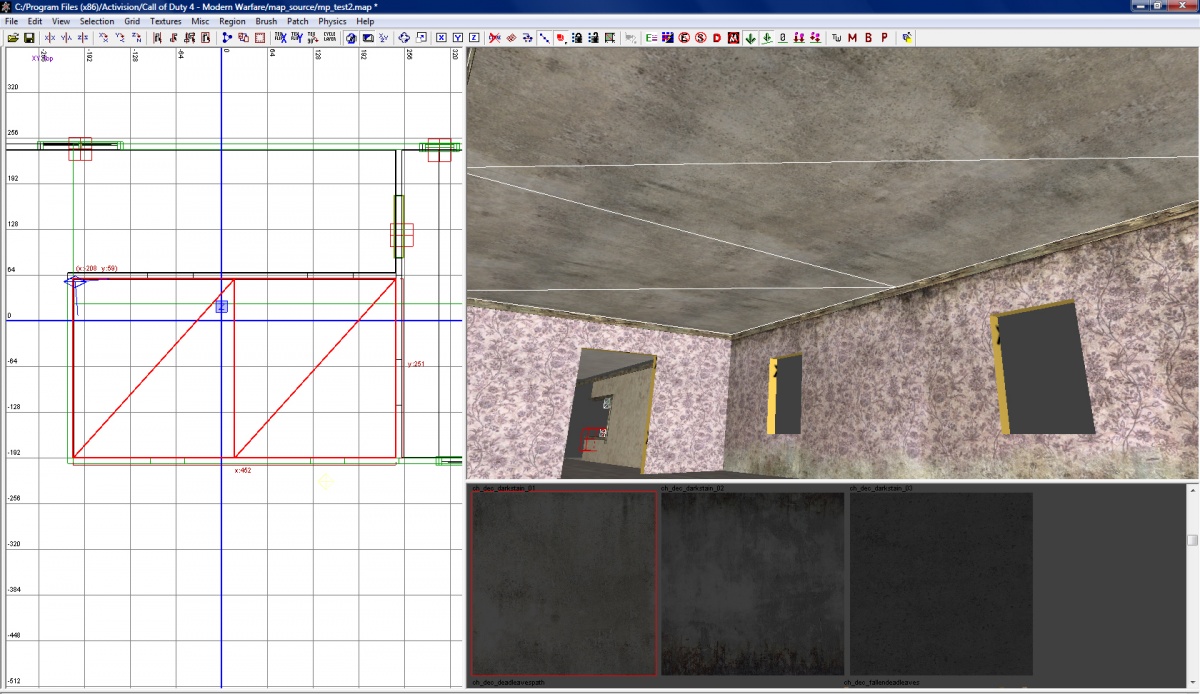Screen dimensions: 1200x694
Task: Toggle texture lock with the padlock icon
Action: [579, 38]
